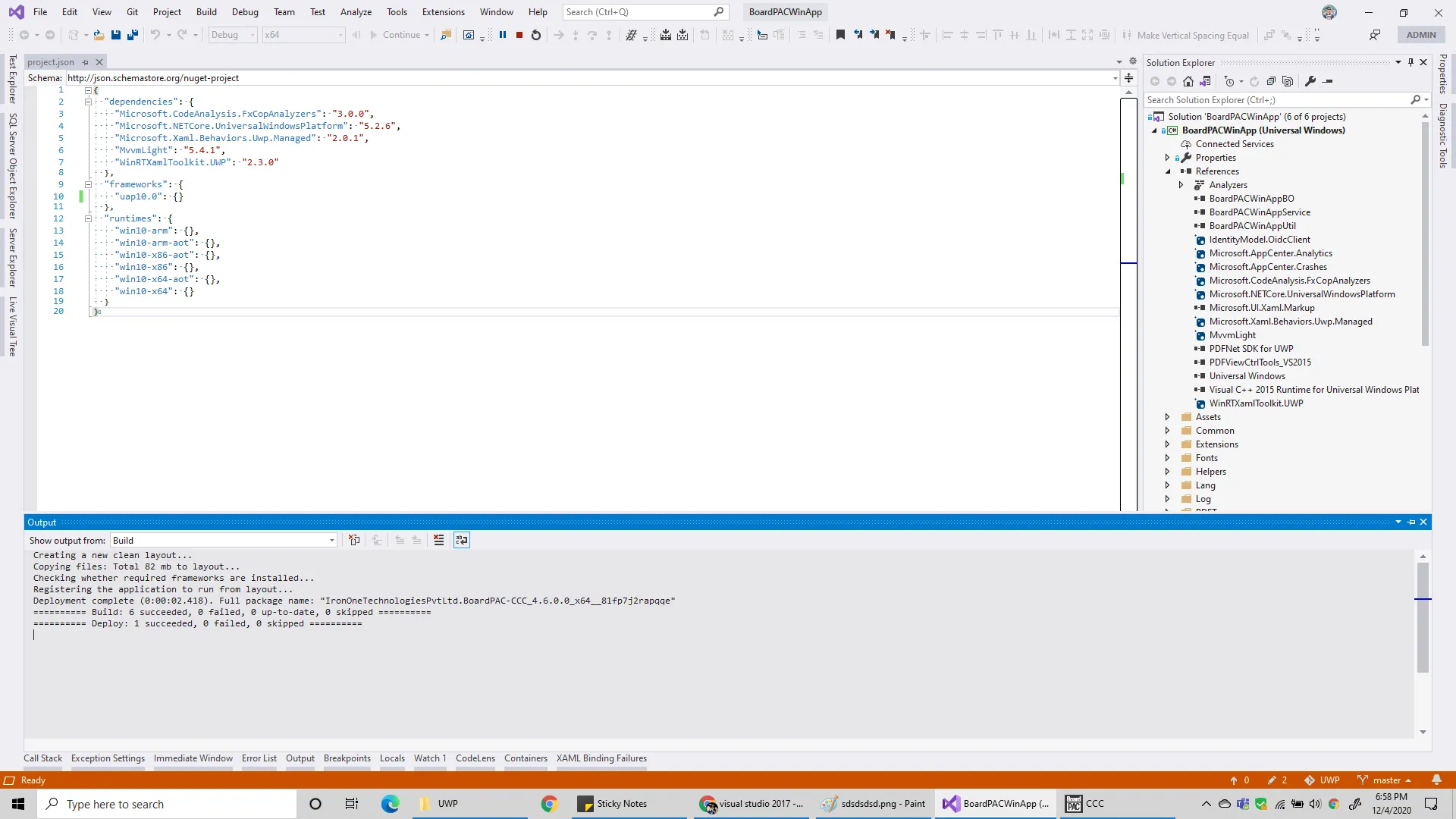Viewport: 1456px width, 819px height.
Task: Open the Debug menu
Action: (x=245, y=11)
